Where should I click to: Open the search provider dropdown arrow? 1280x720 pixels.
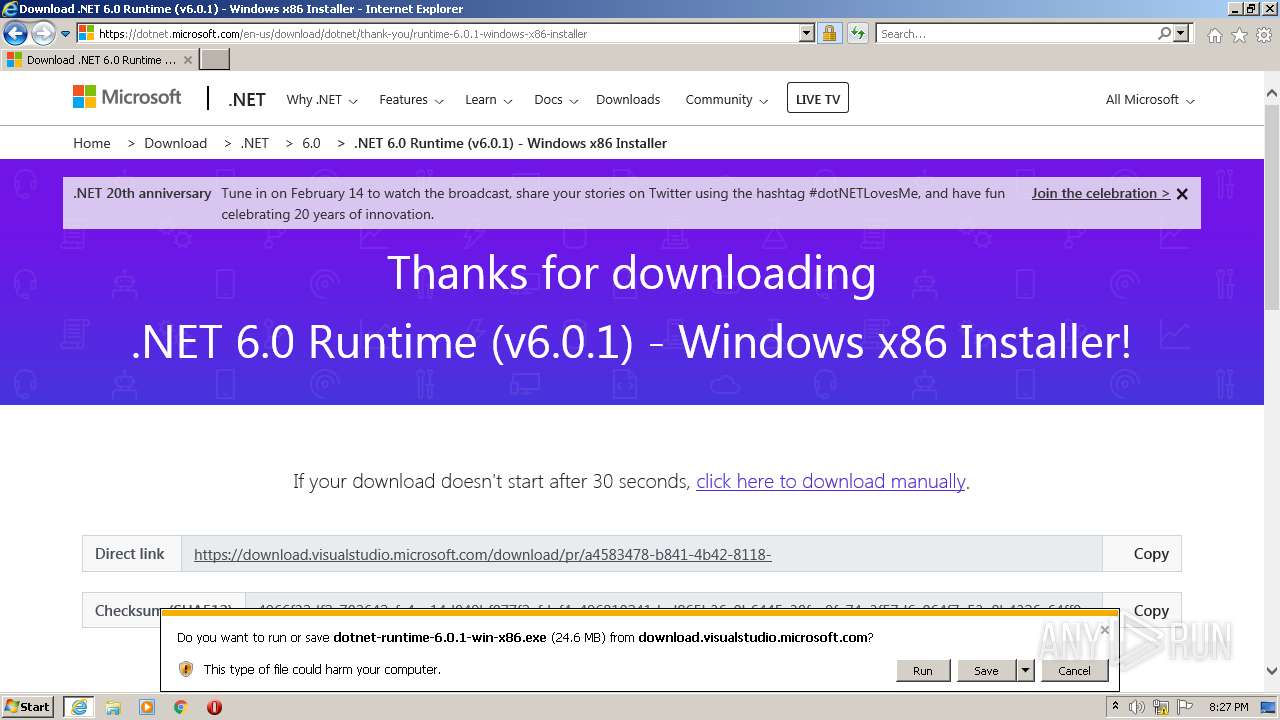tap(1181, 33)
